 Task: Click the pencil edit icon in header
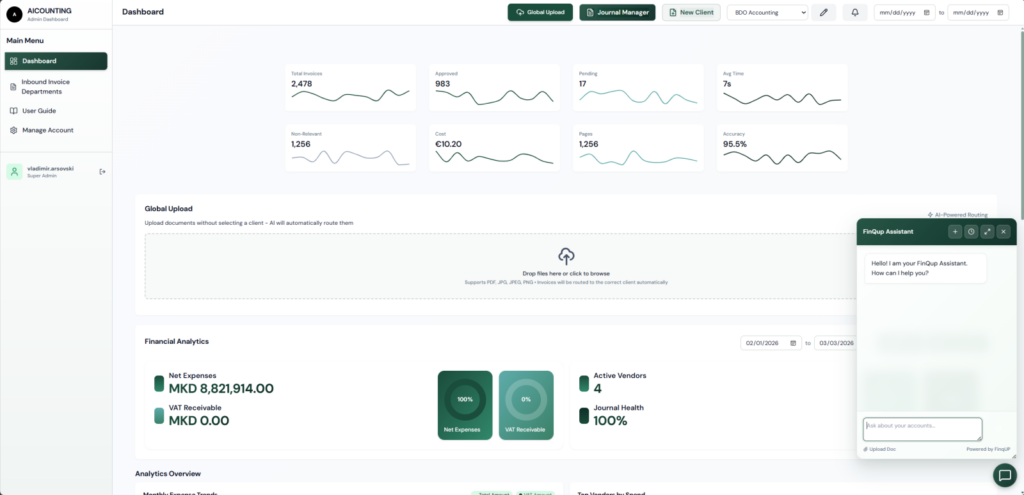click(823, 12)
